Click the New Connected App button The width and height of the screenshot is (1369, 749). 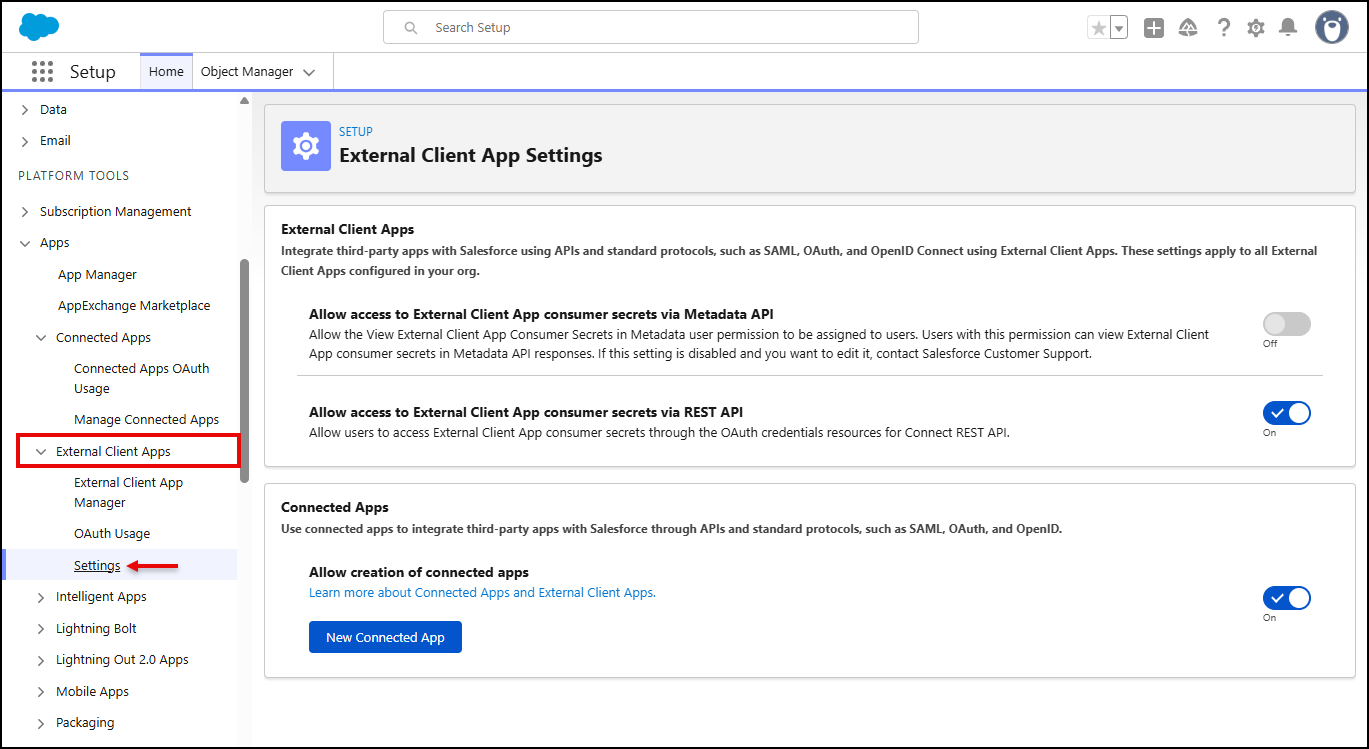tap(385, 638)
